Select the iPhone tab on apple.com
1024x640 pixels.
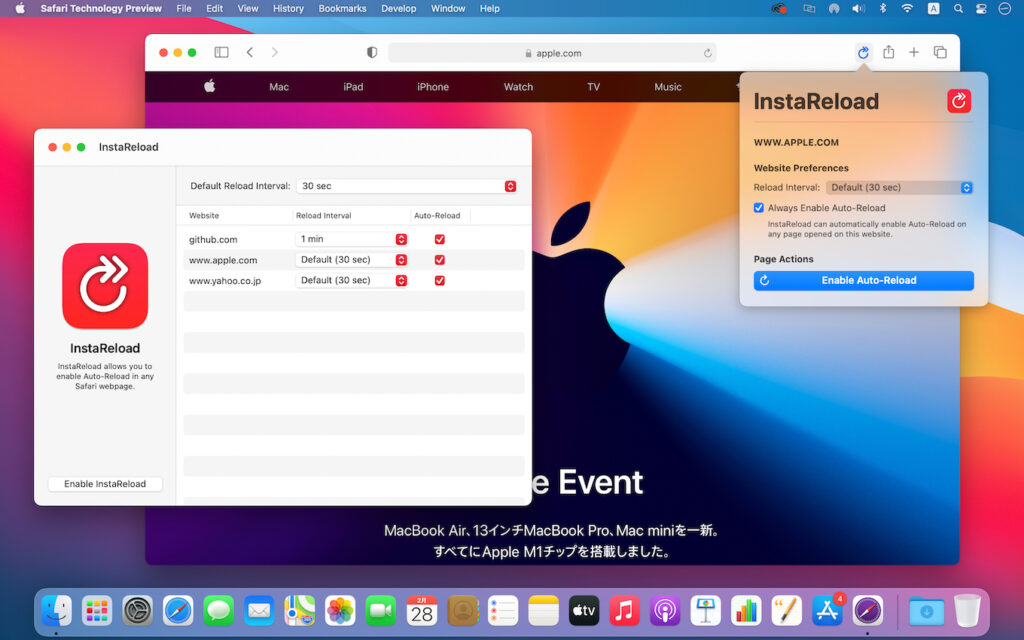click(x=432, y=87)
